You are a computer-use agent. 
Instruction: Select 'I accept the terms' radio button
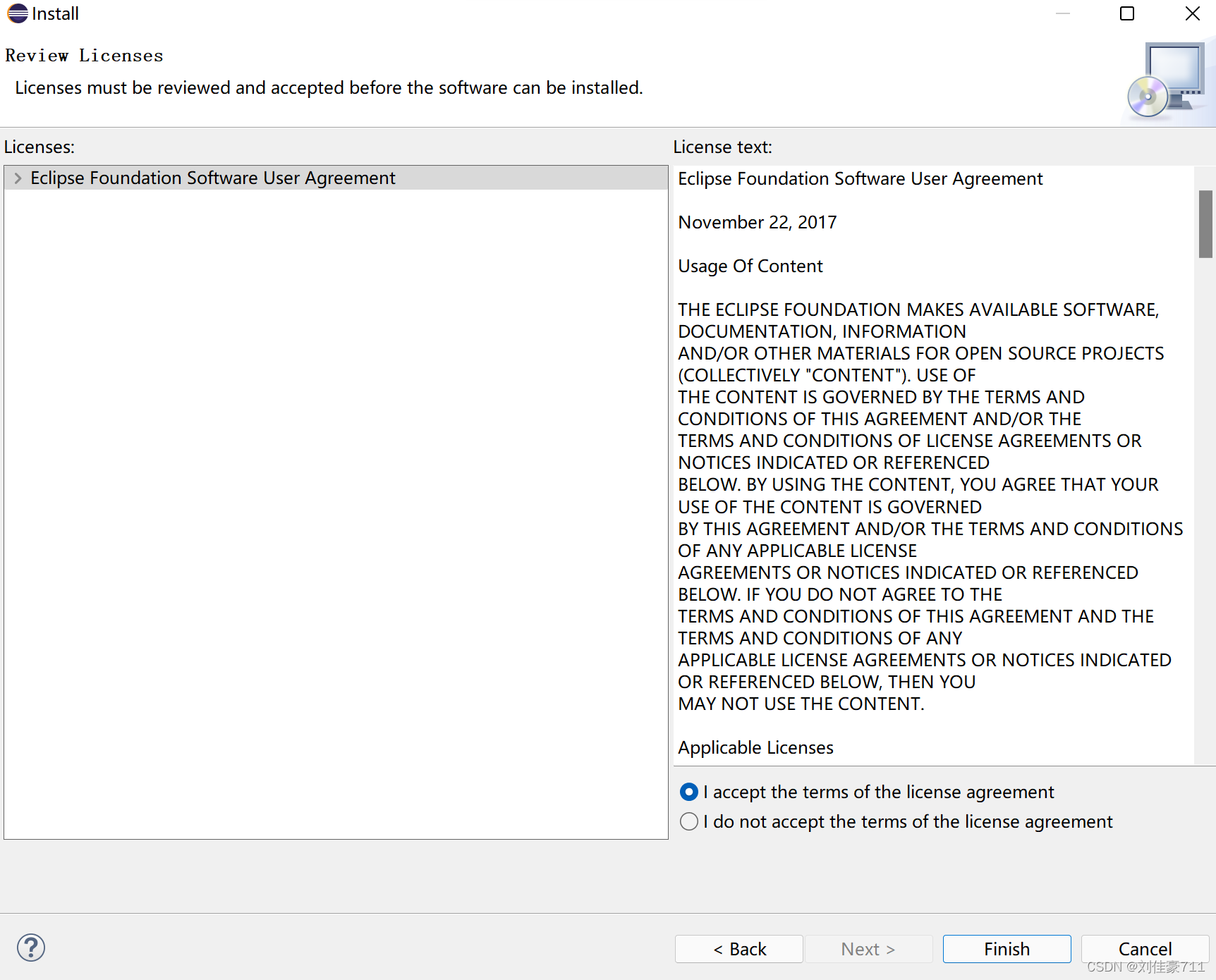coord(689,792)
